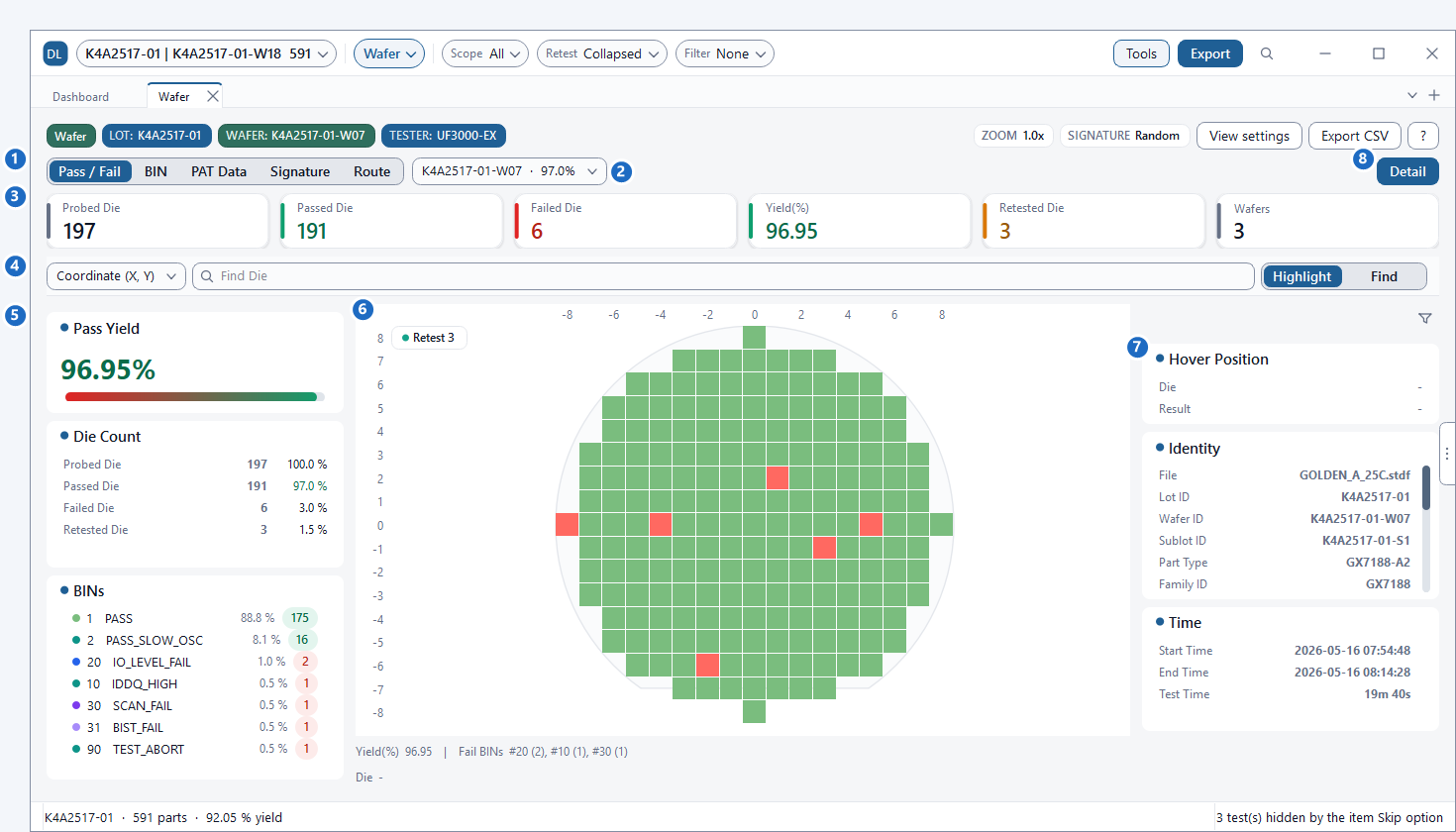Open the Filter None dropdown
The height and width of the screenshot is (832, 1456).
coord(725,53)
